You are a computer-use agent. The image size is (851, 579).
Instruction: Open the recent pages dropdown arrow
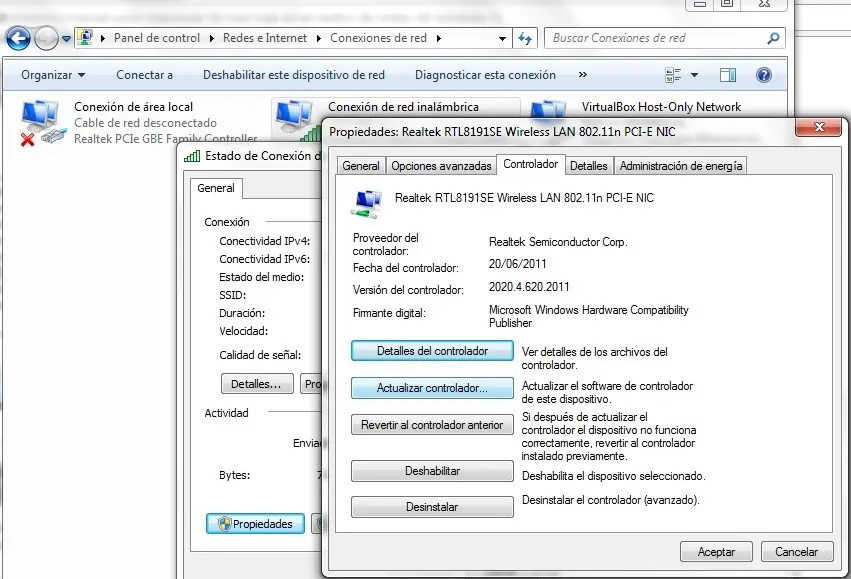click(66, 39)
